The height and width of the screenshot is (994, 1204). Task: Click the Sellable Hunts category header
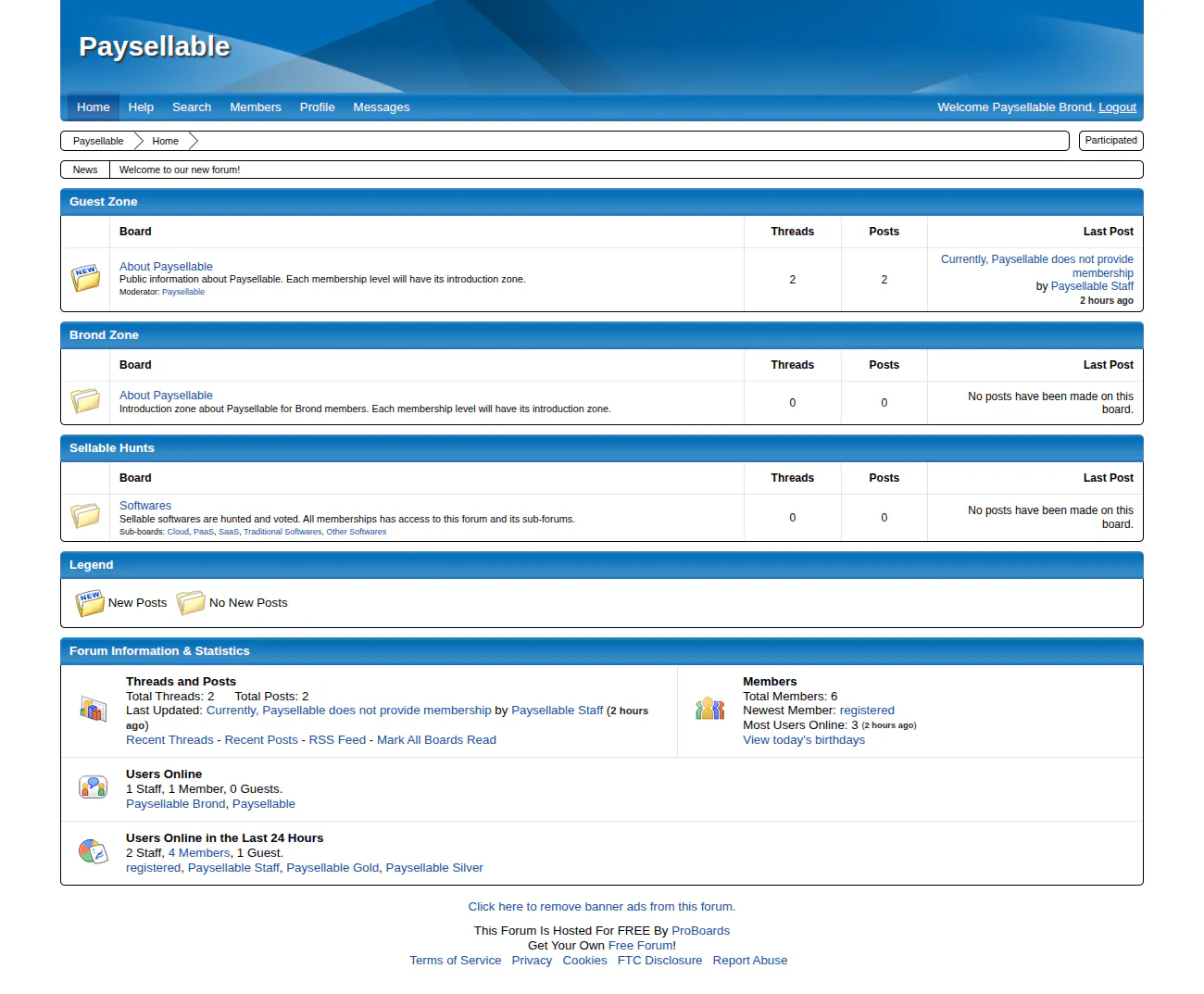(x=602, y=448)
